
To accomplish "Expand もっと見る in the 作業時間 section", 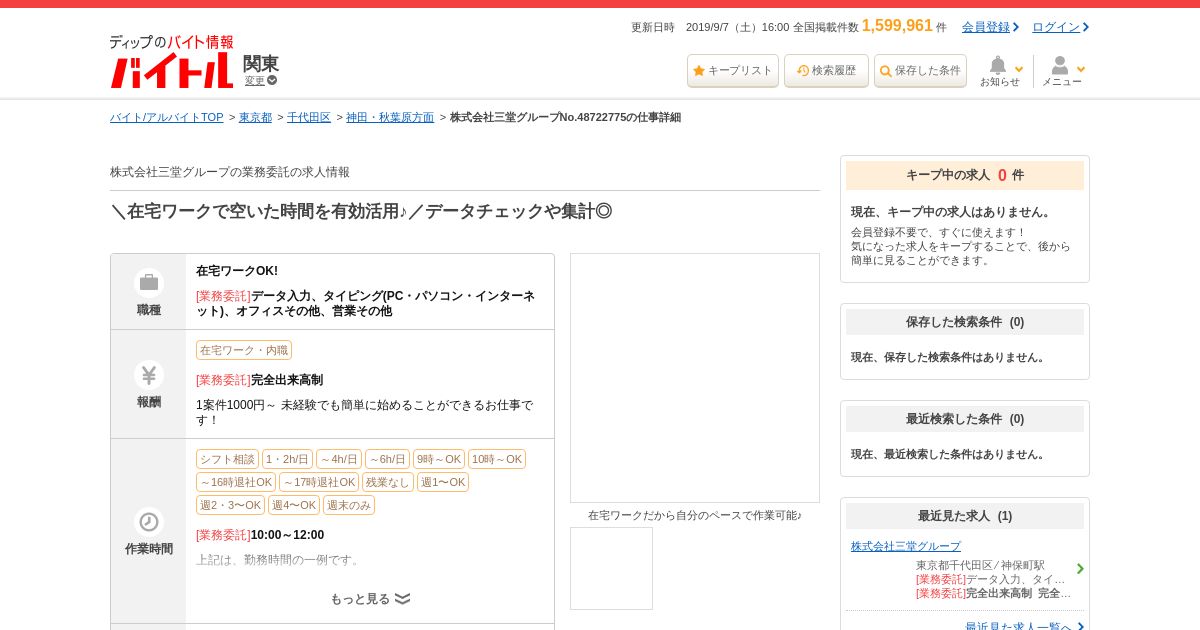I will pyautogui.click(x=370, y=599).
